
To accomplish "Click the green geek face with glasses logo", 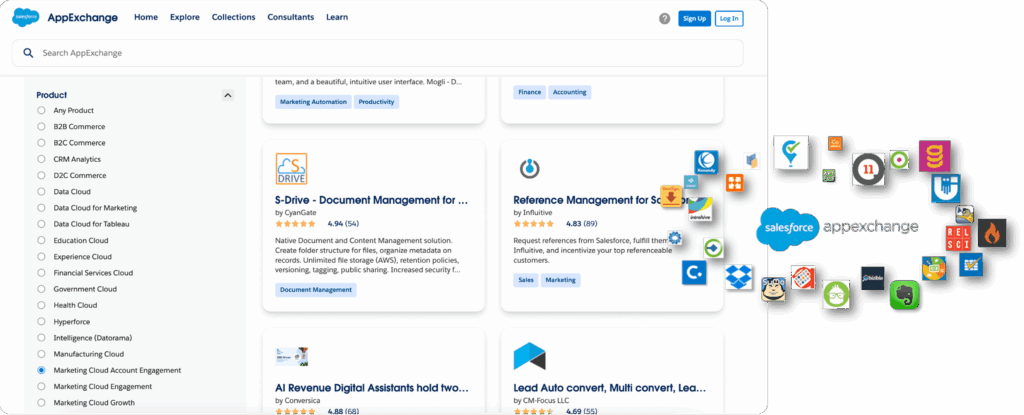I will point(835,295).
